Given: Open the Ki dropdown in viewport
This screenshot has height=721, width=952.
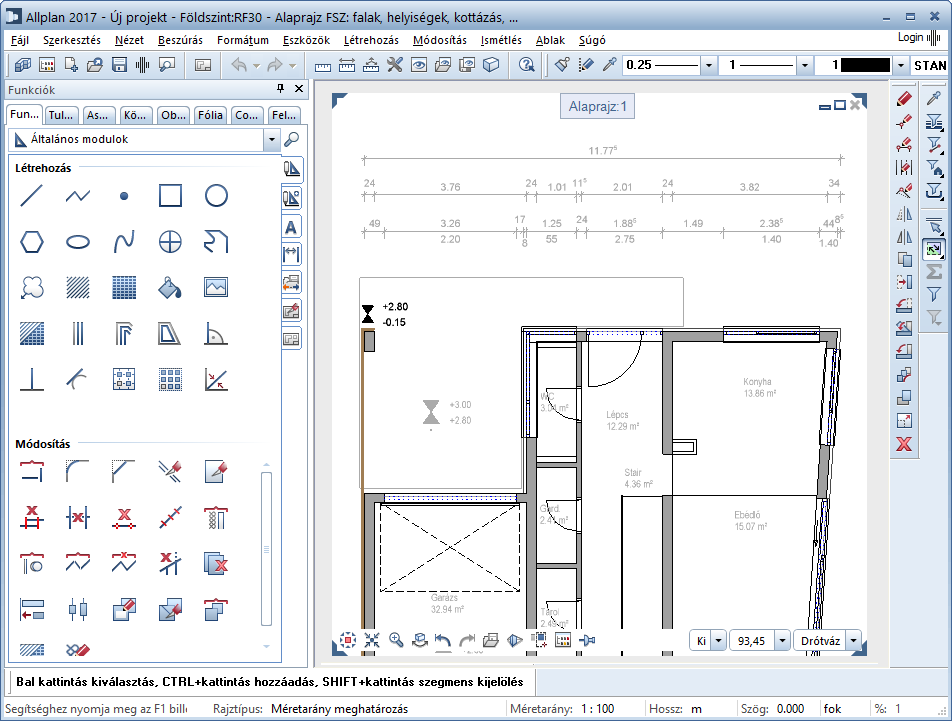Looking at the screenshot, I should coord(718,641).
